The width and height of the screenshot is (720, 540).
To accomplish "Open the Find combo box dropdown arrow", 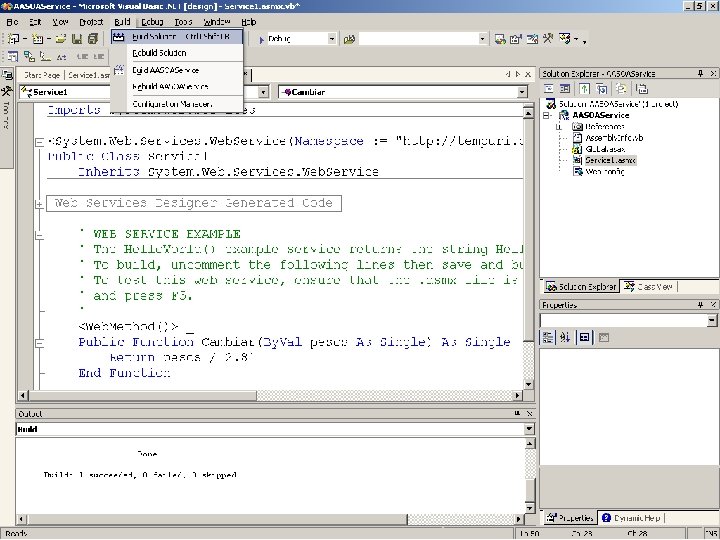I will [482, 39].
